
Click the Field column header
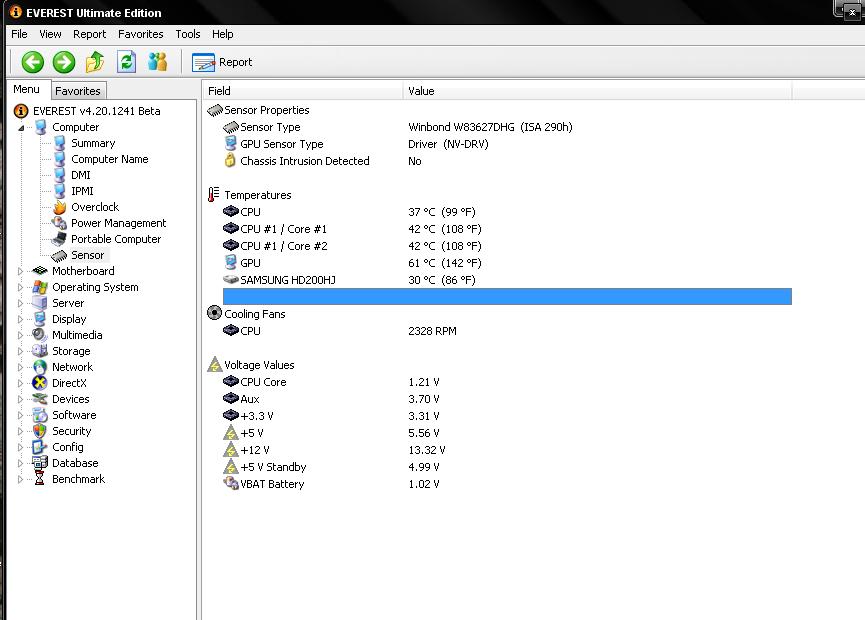tap(303, 91)
